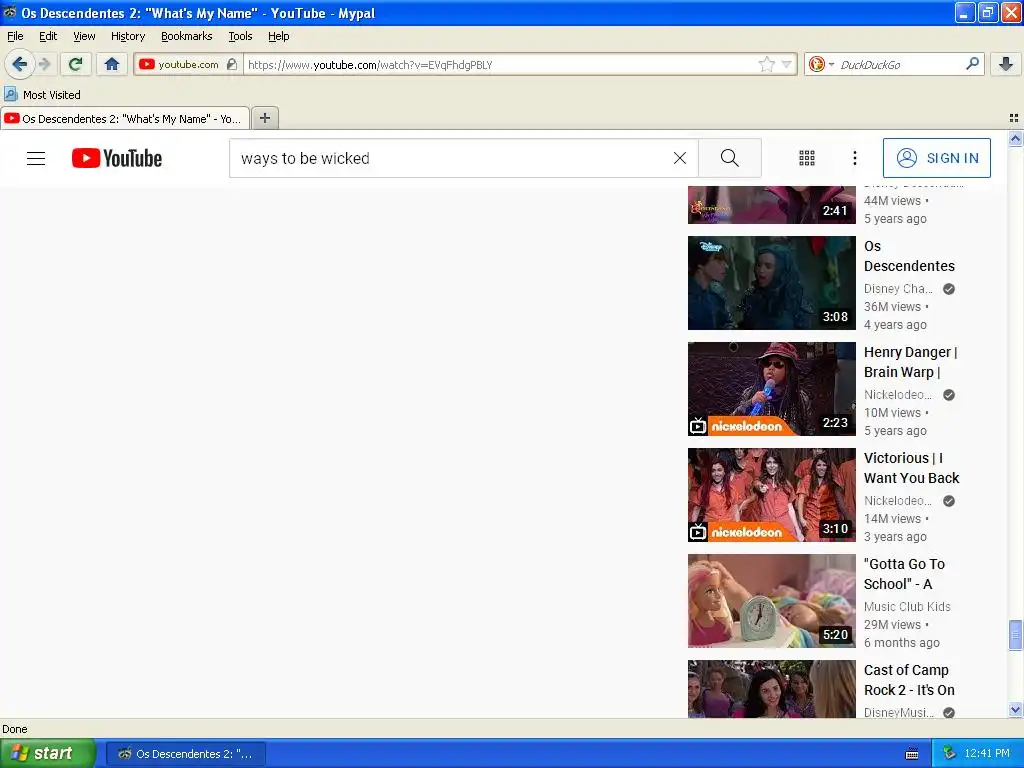Focus the address bar URL
This screenshot has height=768, width=1024.
tap(500, 65)
